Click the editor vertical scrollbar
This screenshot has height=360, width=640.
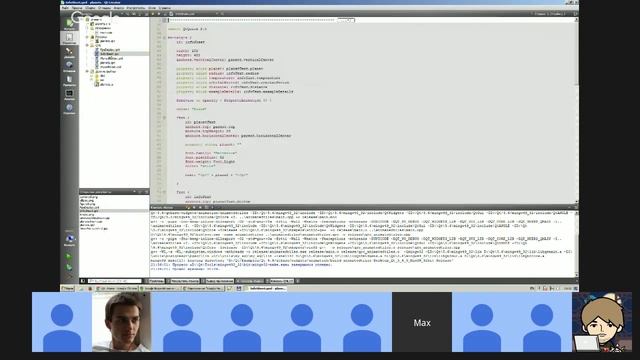pos(576,111)
